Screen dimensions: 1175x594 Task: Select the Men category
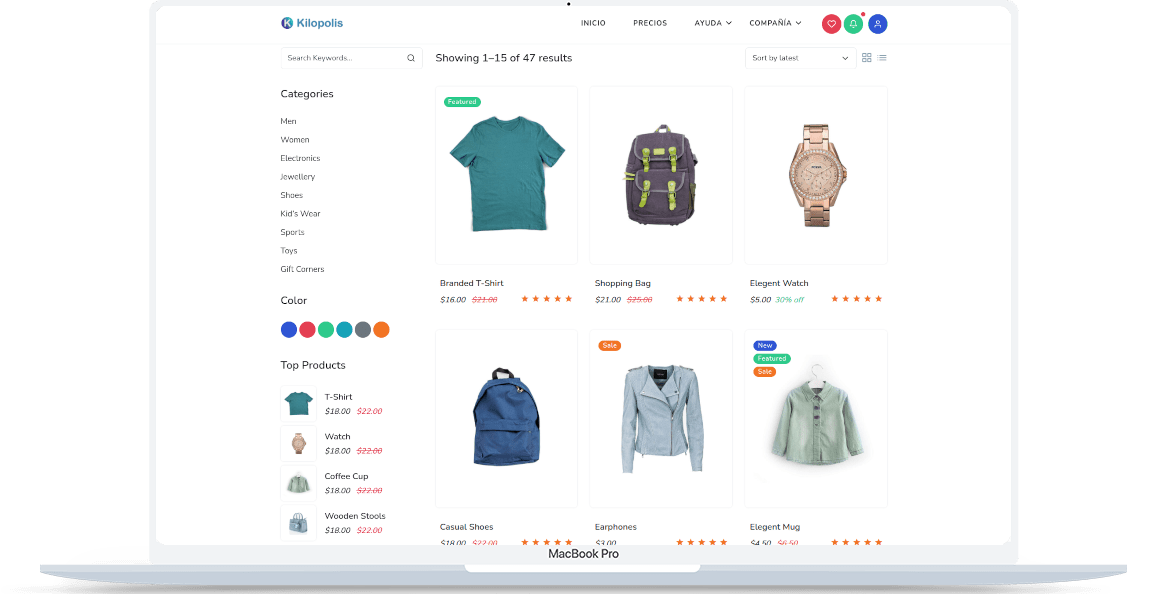click(x=289, y=121)
